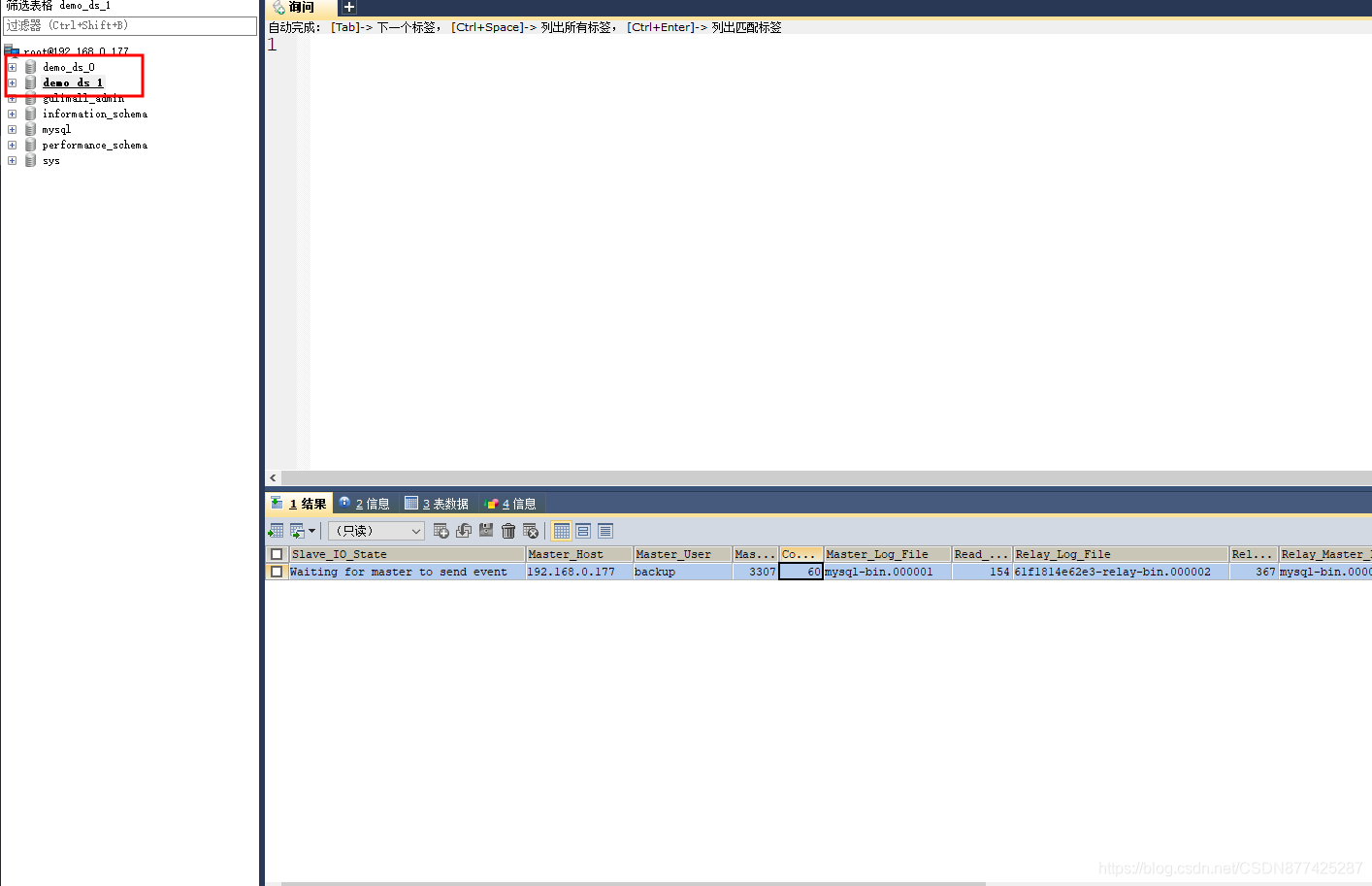Expand the demo_ds_1 database node
Screen dimensions: 1372x886
pos(12,82)
